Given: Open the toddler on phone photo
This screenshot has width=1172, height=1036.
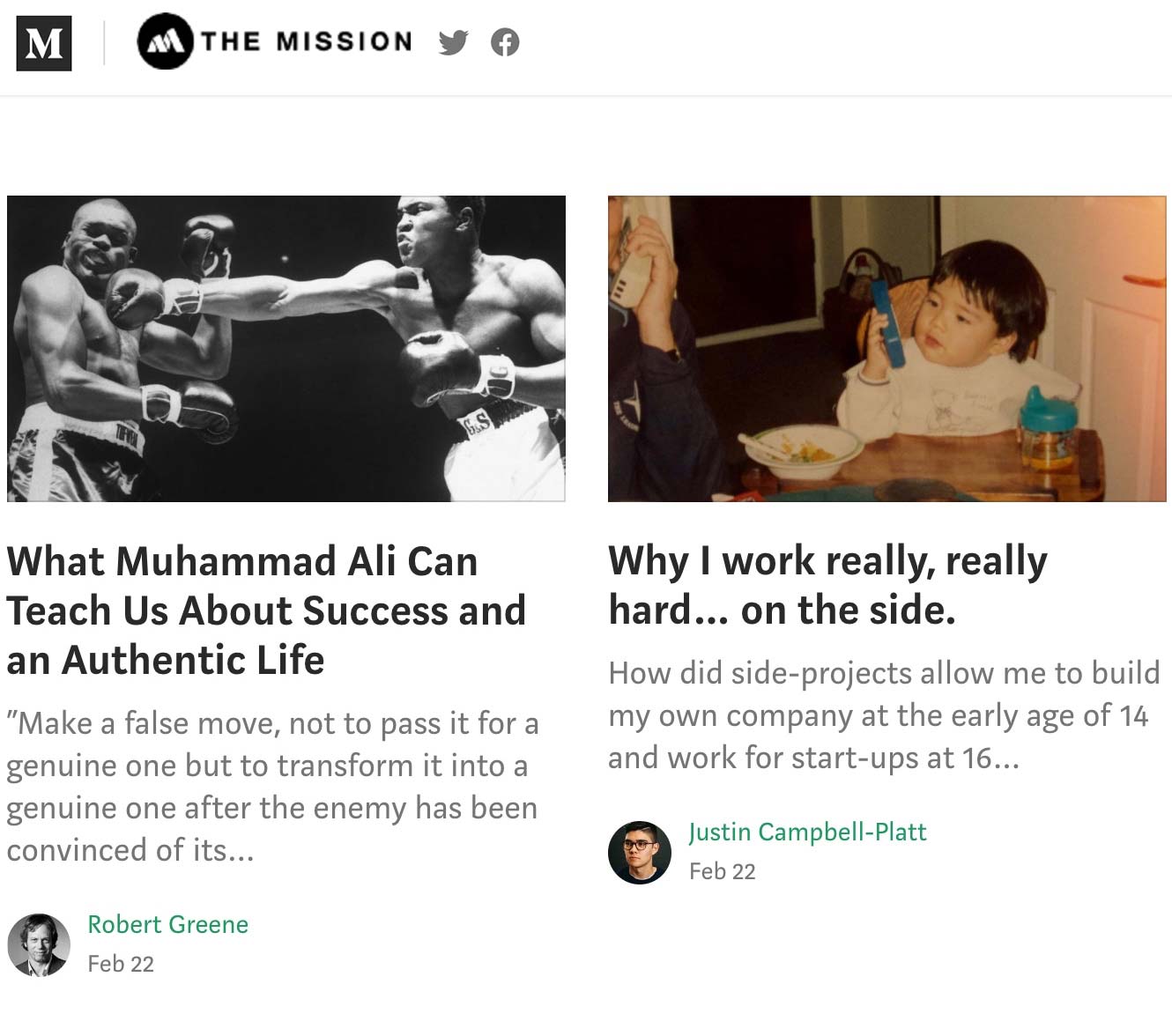Looking at the screenshot, I should pos(887,349).
